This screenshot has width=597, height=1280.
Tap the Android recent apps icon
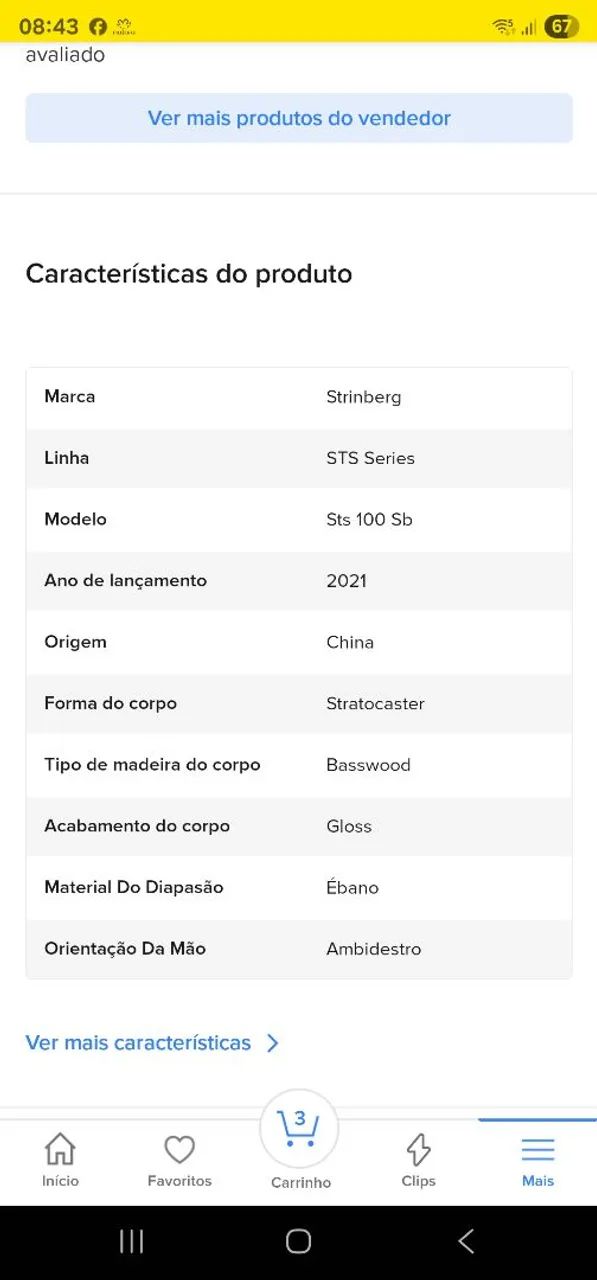click(x=131, y=1241)
